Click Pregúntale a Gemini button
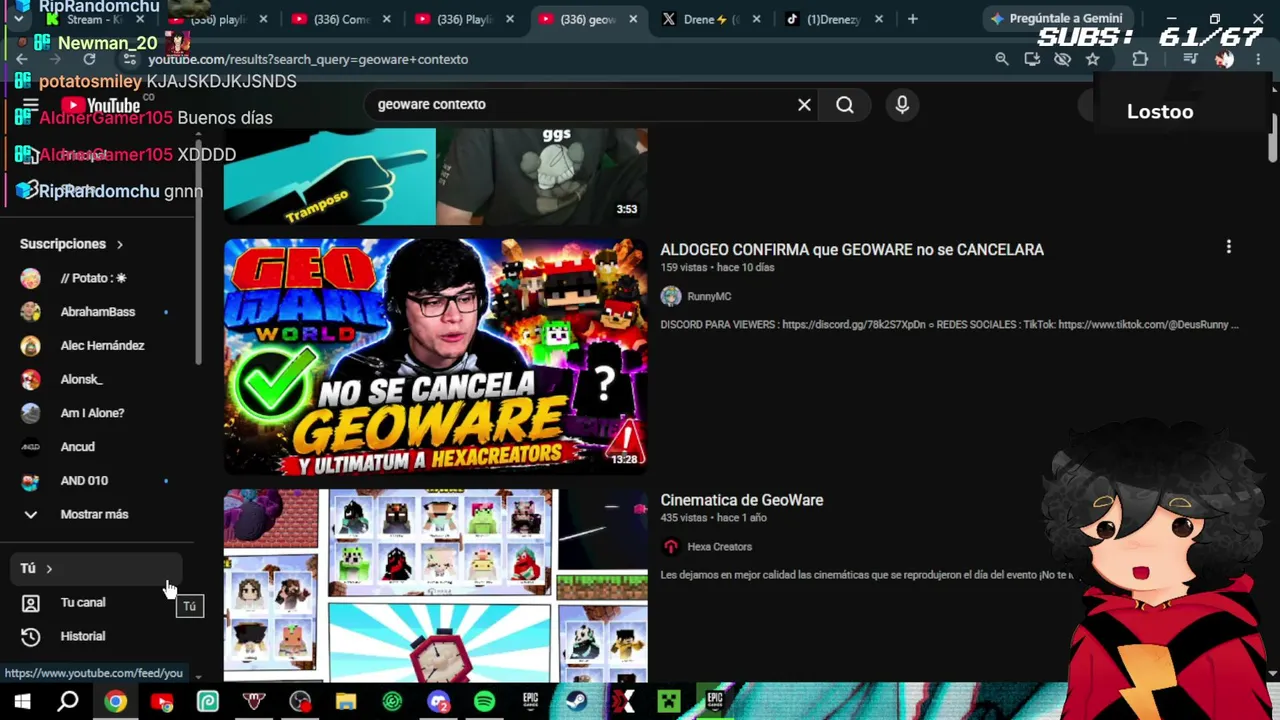The image size is (1280, 720). point(1060,19)
